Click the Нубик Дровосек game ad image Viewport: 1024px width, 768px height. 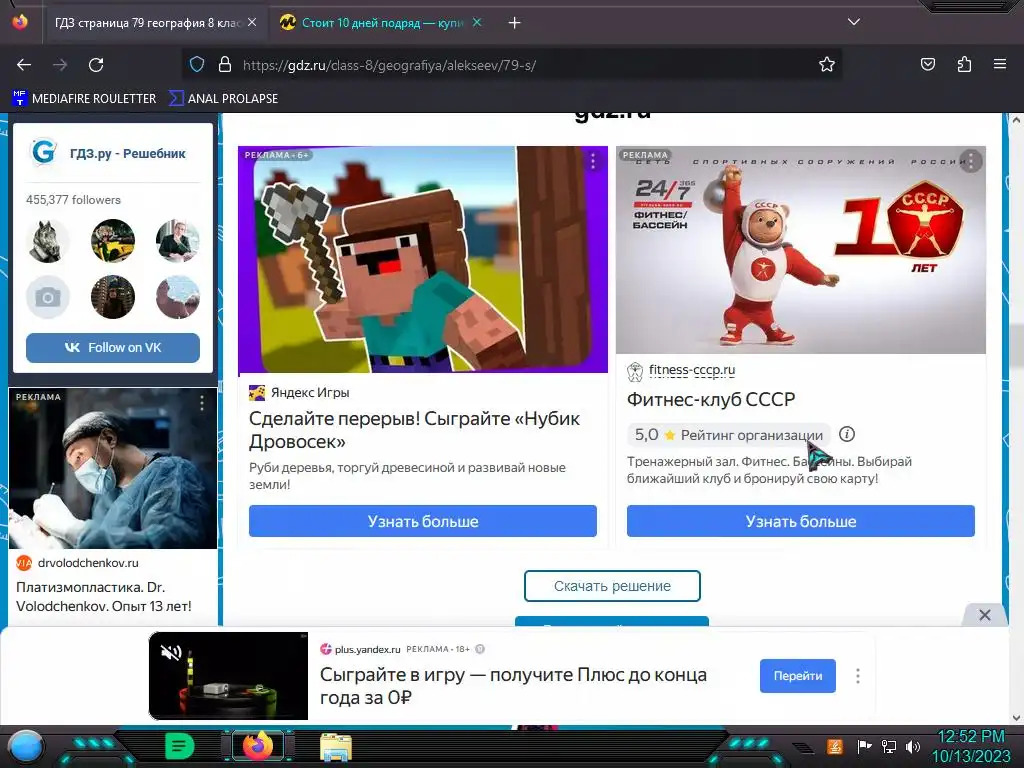click(x=423, y=259)
